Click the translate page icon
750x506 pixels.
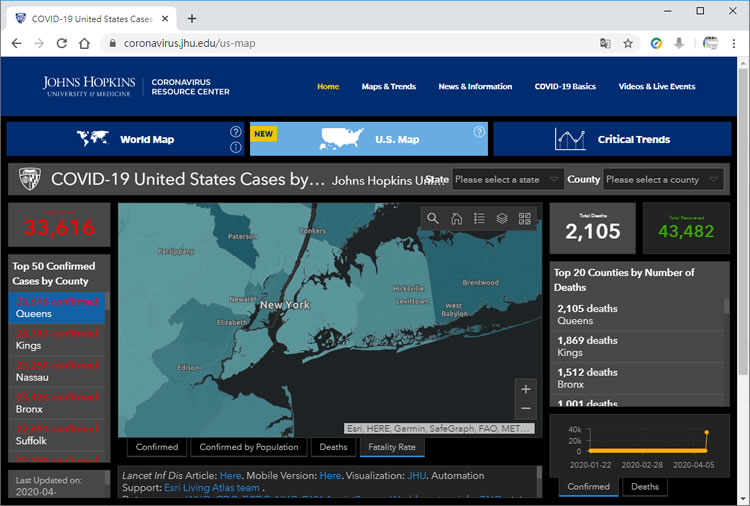pyautogui.click(x=605, y=44)
